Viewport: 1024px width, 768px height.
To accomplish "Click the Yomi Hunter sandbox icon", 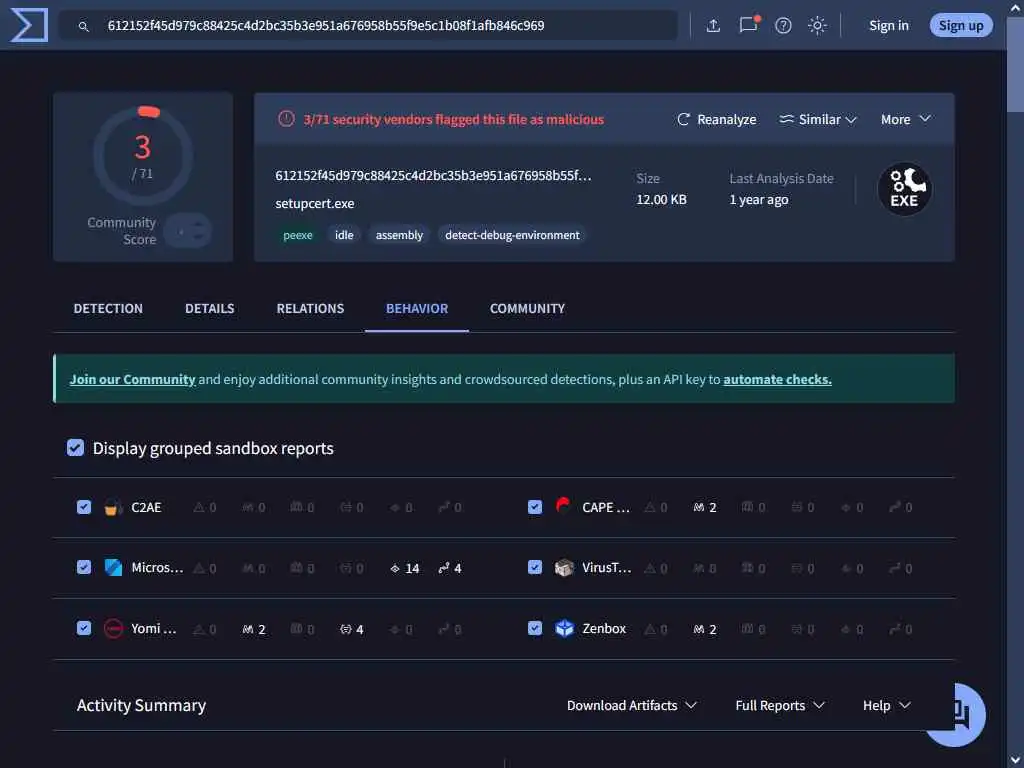I will click(x=114, y=628).
